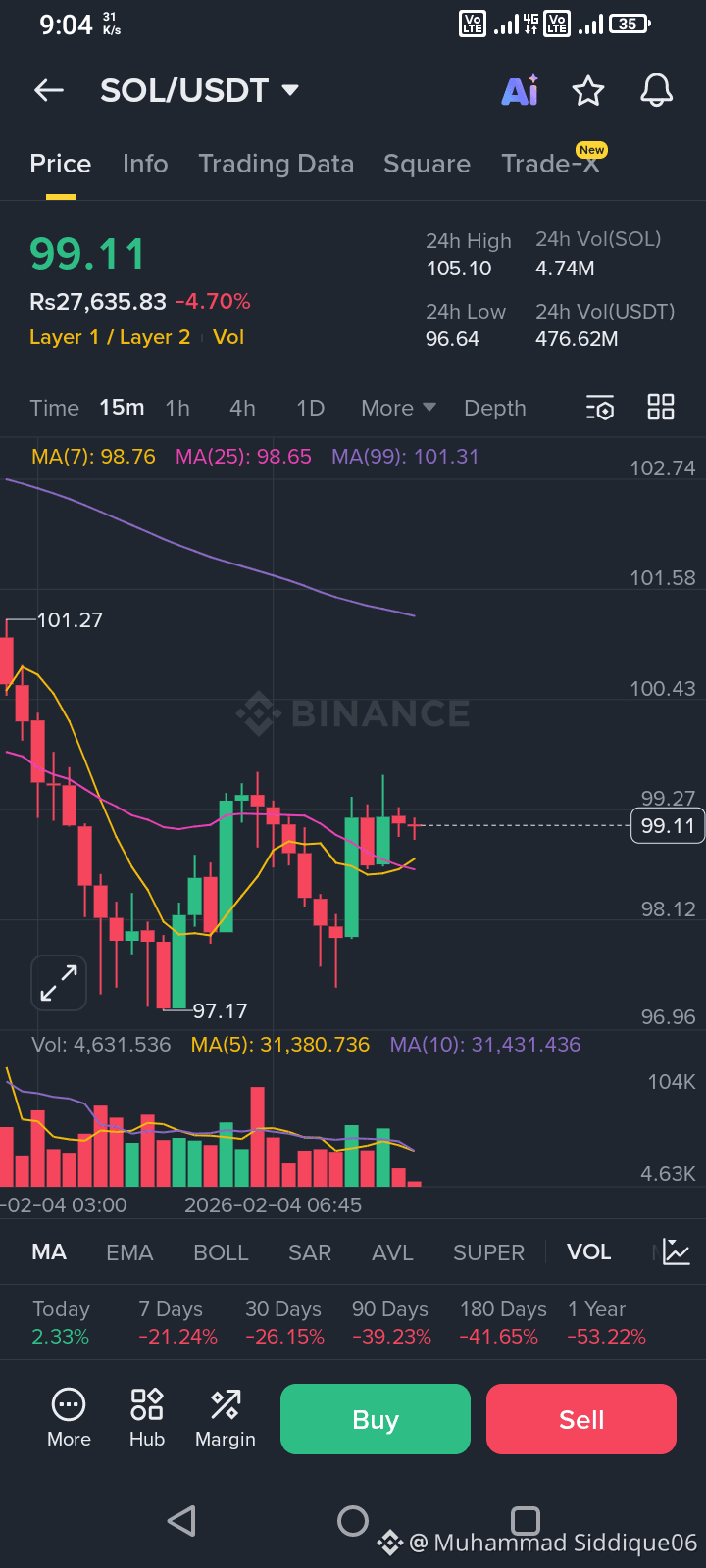
Task: Select the 4h interval
Action: (x=242, y=408)
